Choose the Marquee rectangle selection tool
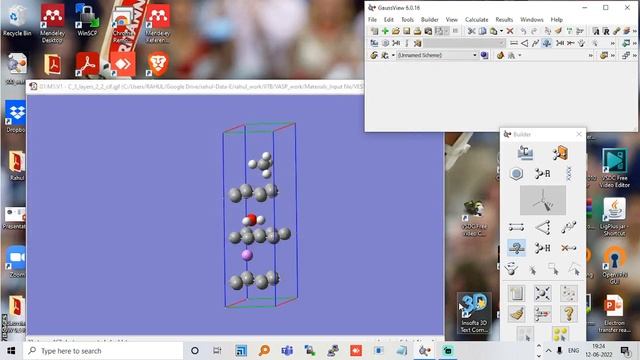 click(553, 269)
